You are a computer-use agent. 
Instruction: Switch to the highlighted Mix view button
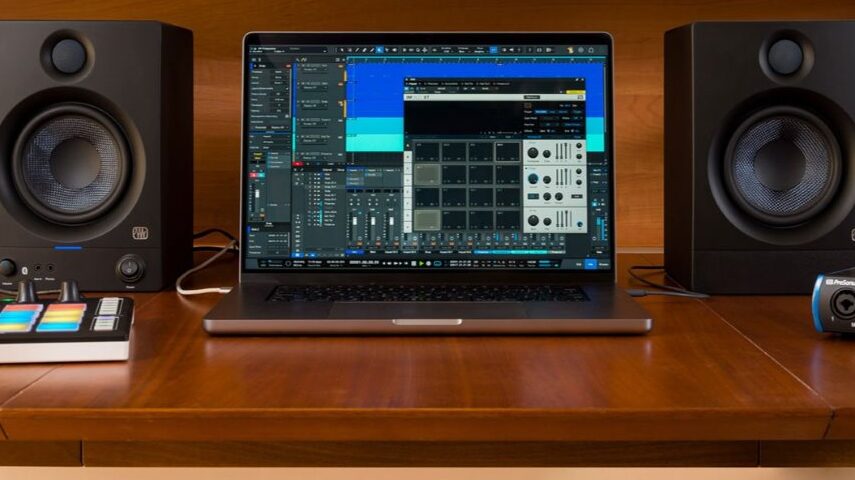click(591, 263)
